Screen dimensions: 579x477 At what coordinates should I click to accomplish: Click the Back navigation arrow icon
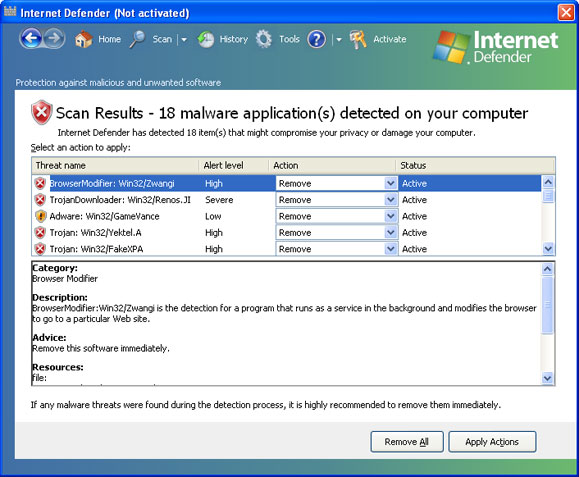[x=31, y=38]
